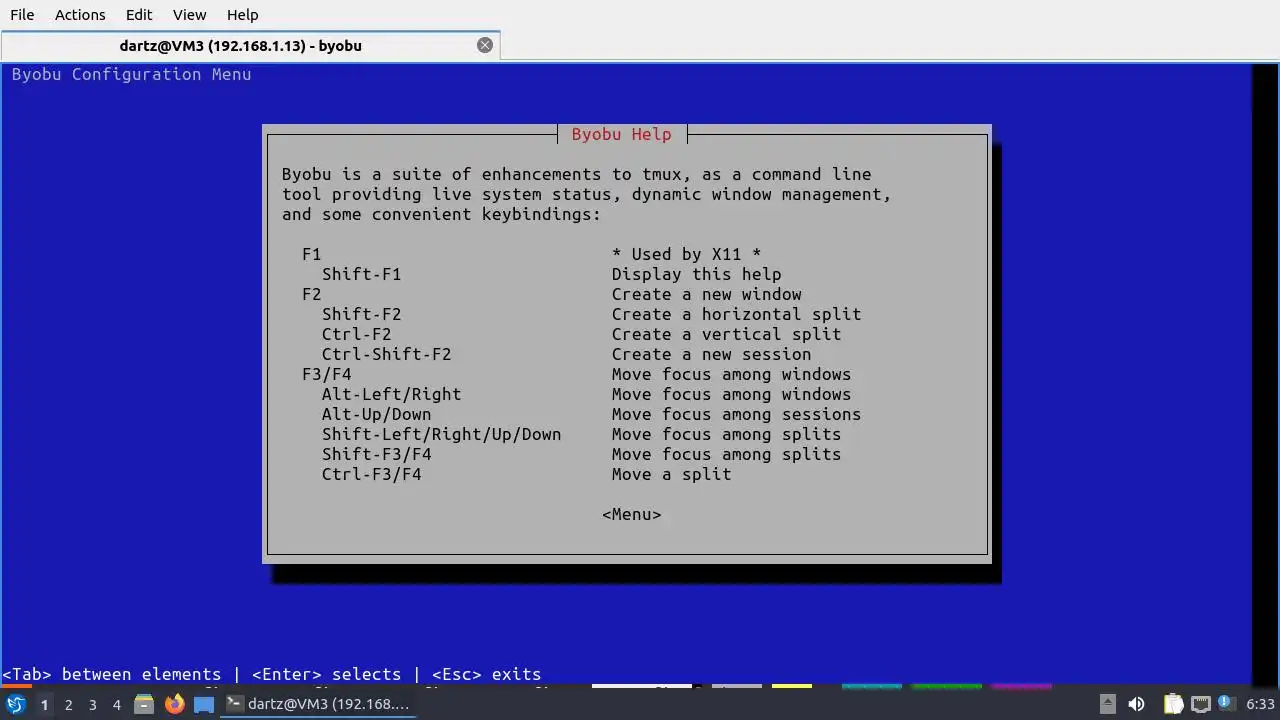Click 'Alt-Left/Right' keybinding text
Image resolution: width=1280 pixels, height=720 pixels.
point(391,394)
